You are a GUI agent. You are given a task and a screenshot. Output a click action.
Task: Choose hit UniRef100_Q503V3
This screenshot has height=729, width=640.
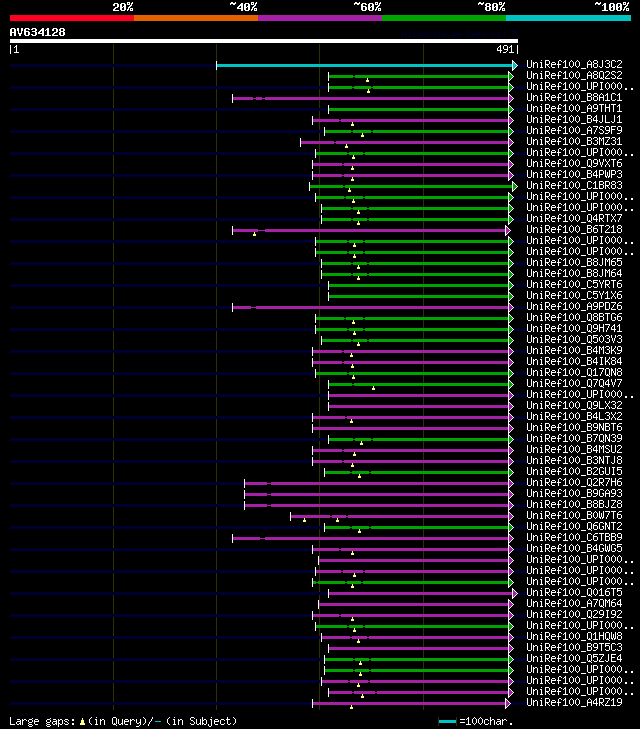pos(574,339)
